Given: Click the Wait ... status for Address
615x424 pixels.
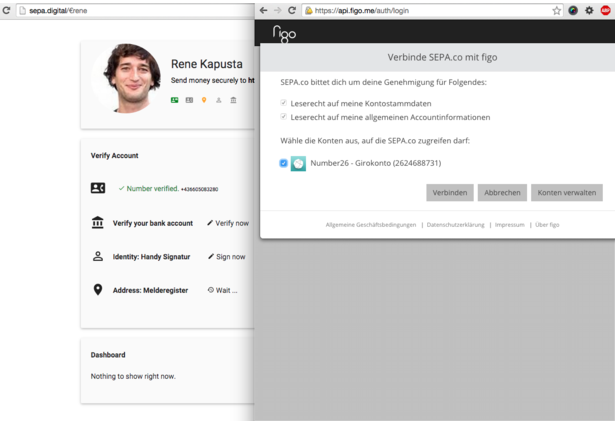Looking at the screenshot, I should 222,290.
